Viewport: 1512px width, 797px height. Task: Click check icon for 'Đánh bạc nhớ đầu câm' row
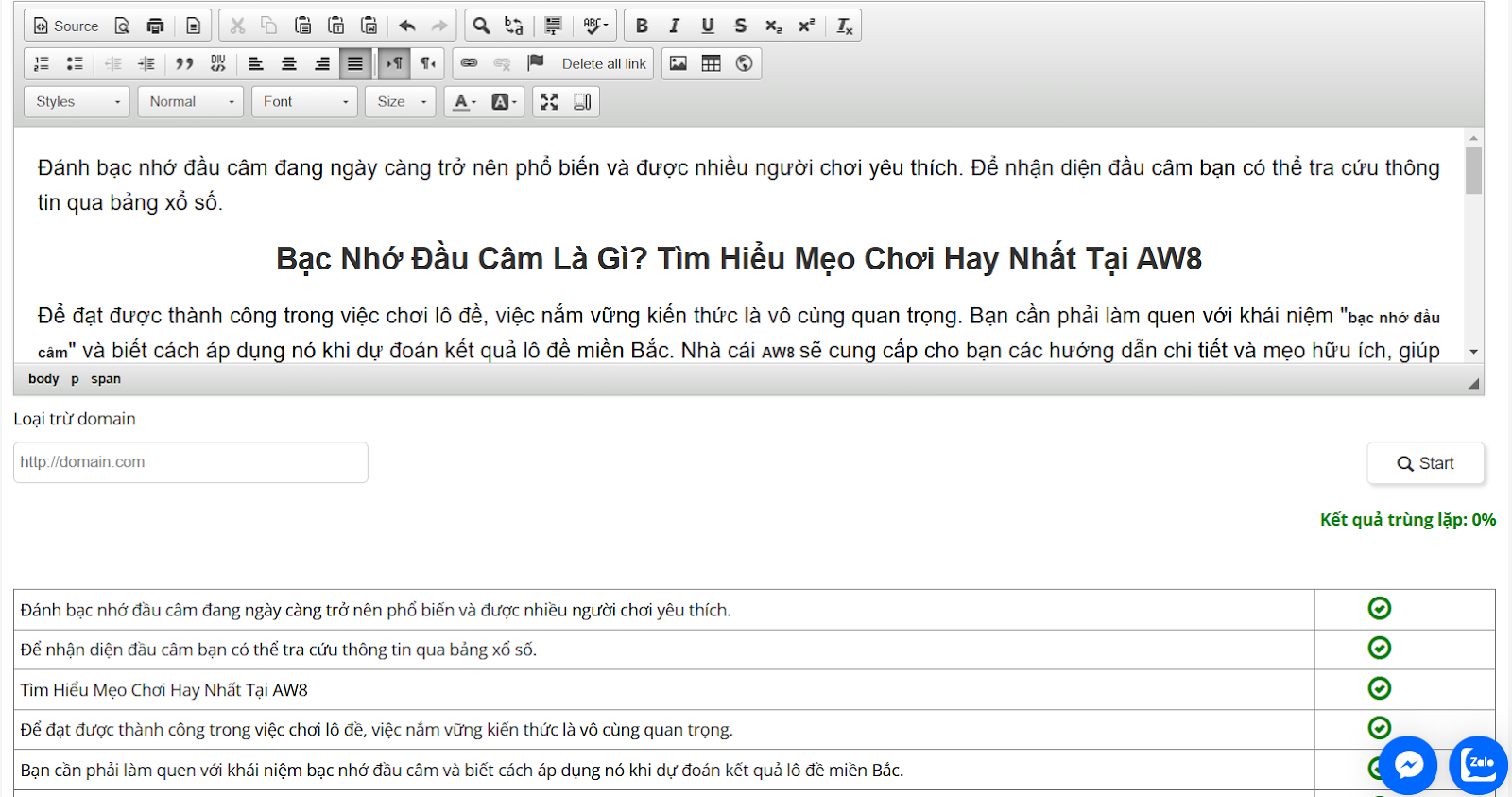click(1380, 608)
